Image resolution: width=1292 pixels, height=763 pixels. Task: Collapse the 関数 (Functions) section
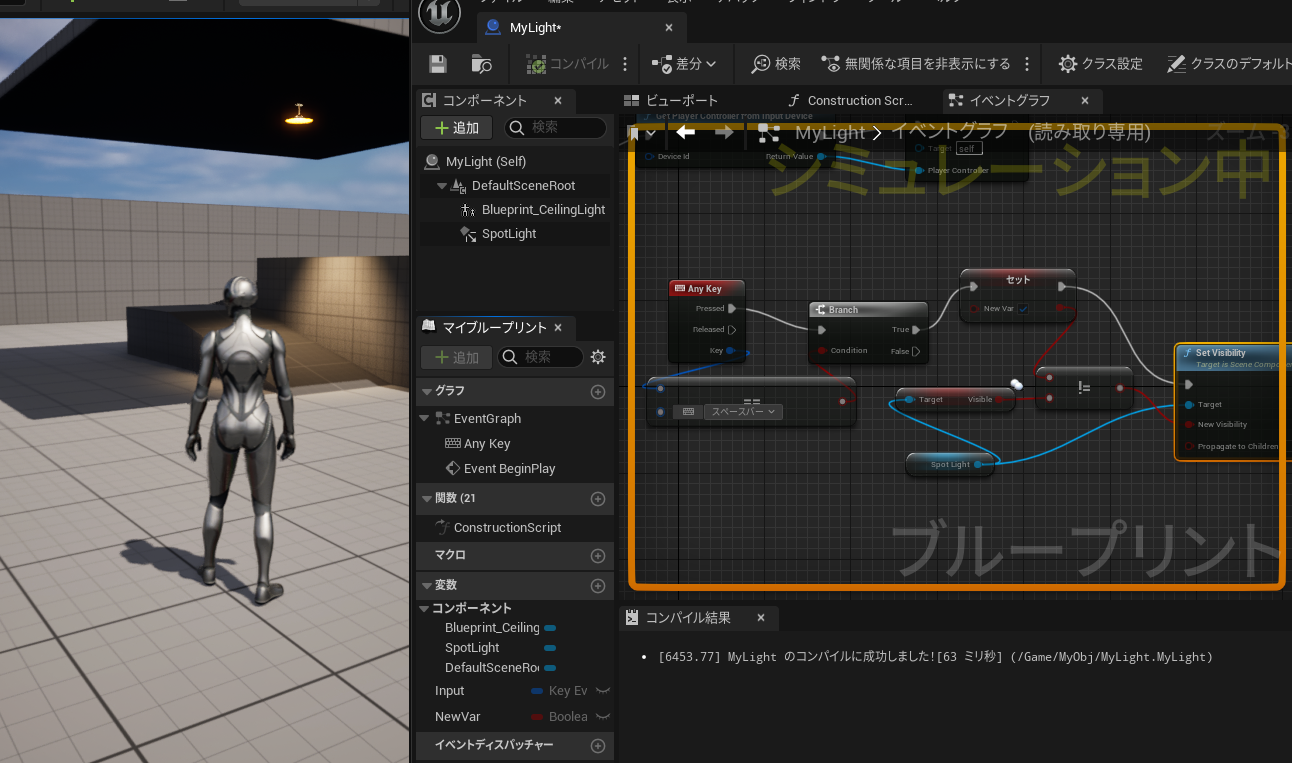[427, 498]
